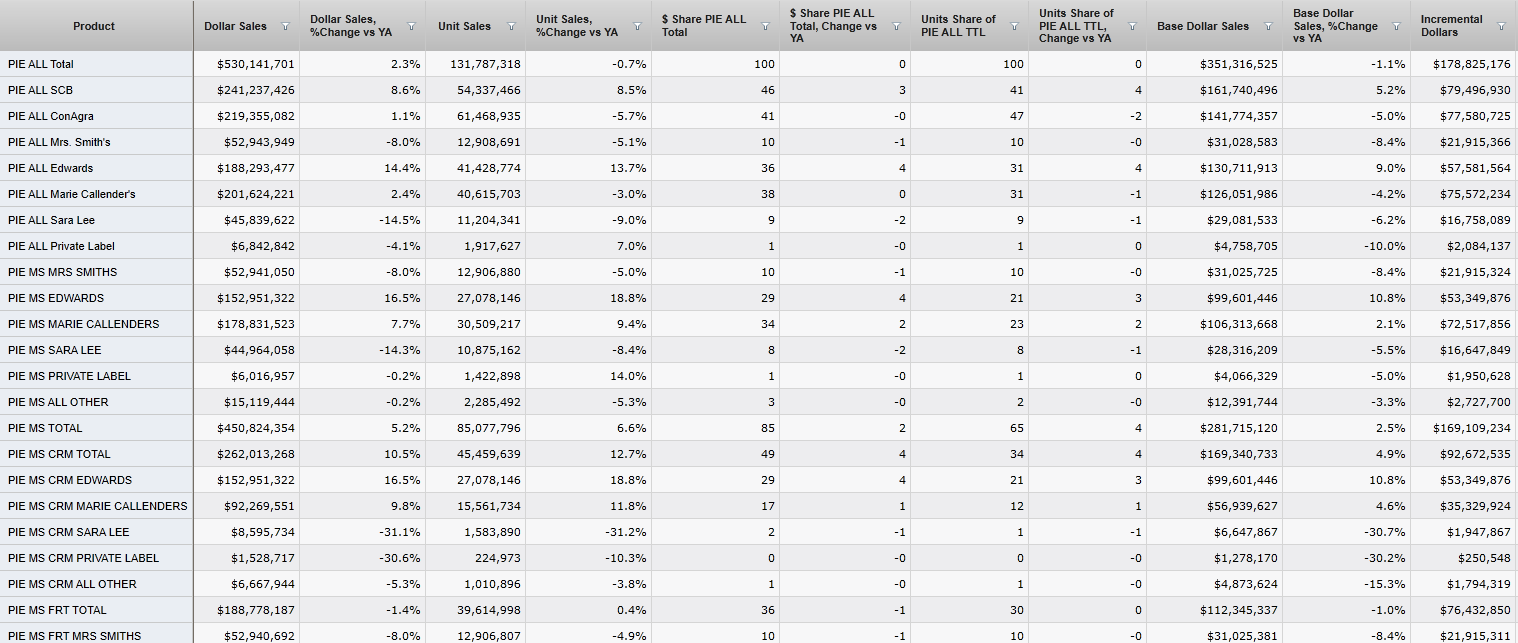The width and height of the screenshot is (1518, 643).
Task: Click the PIE ALL Edwards product cell
Action: [50, 168]
